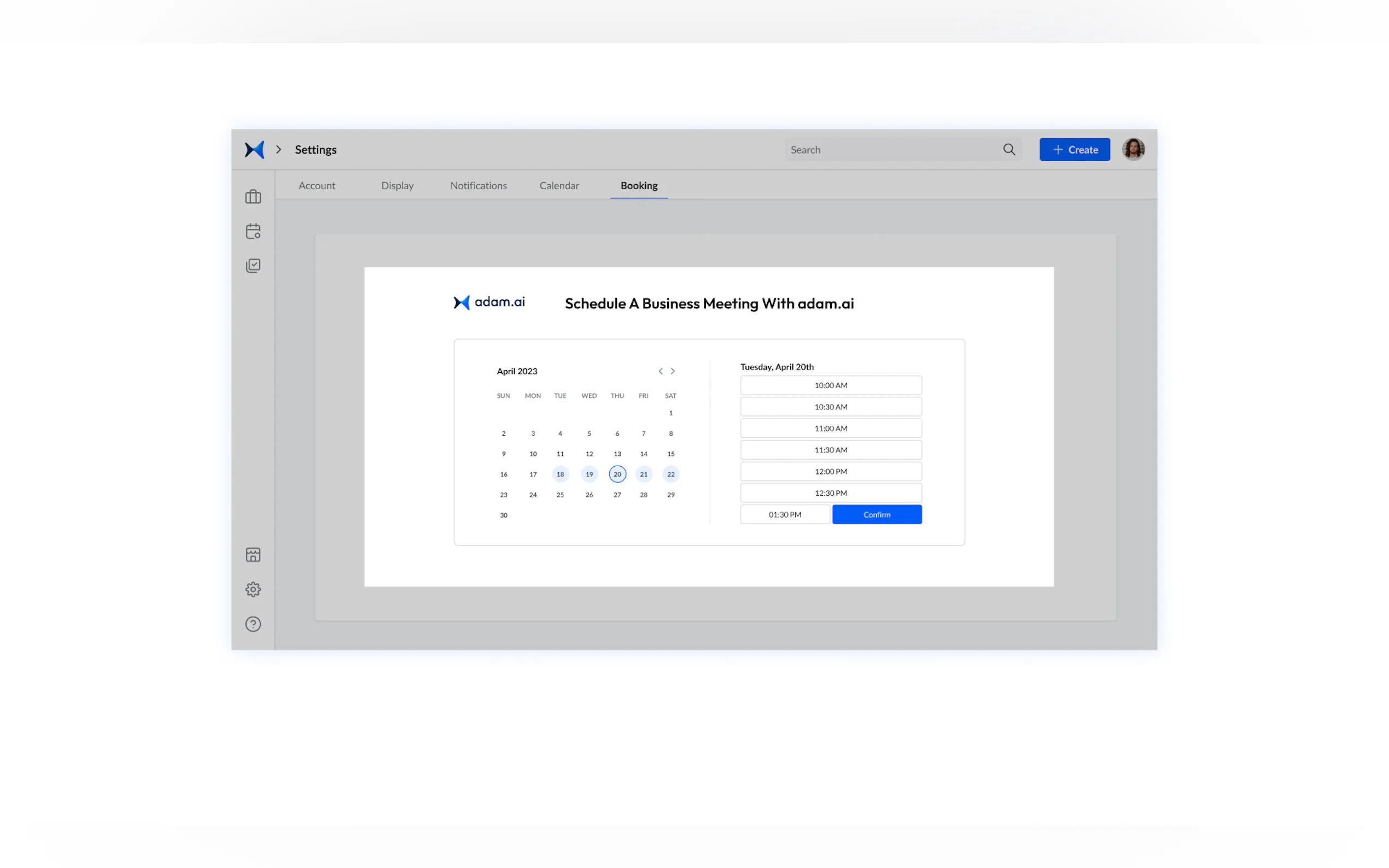Open the settings gear icon
Screen dimensions: 1389x868
click(x=253, y=589)
